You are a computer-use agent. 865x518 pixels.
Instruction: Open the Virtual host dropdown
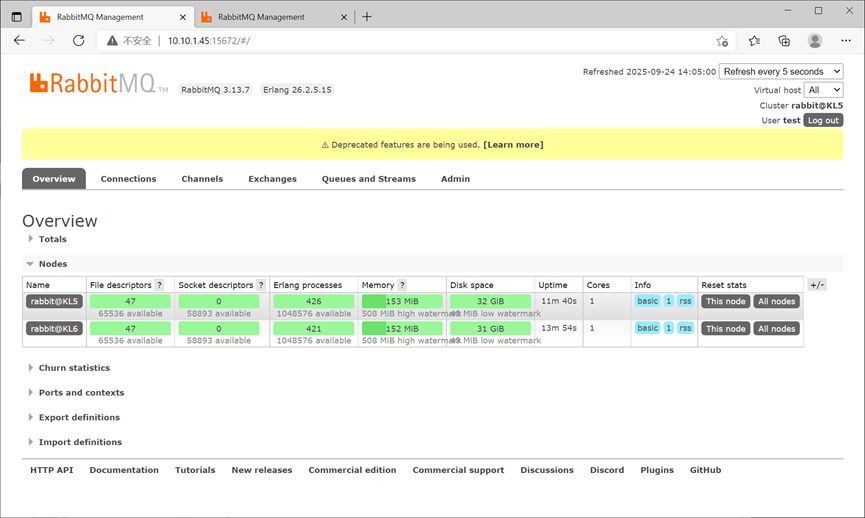pyautogui.click(x=824, y=90)
